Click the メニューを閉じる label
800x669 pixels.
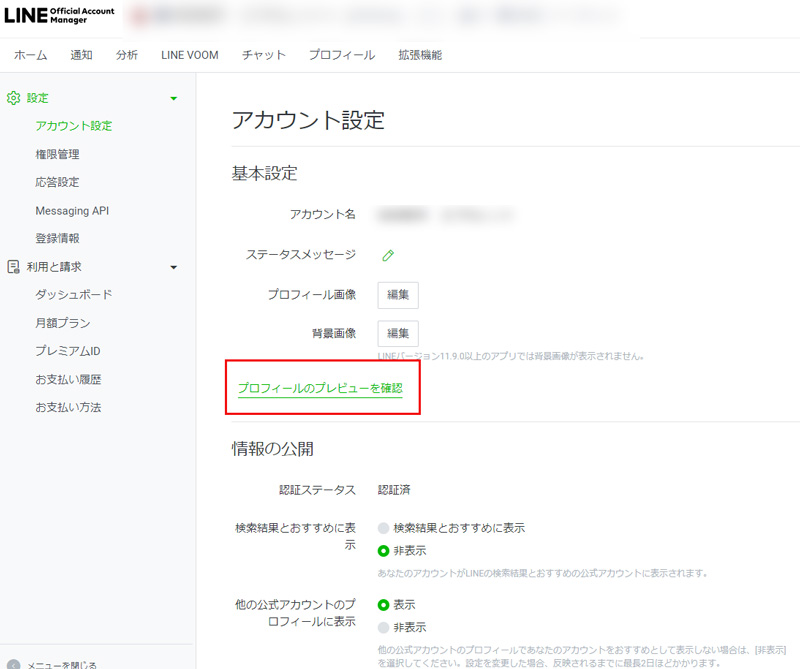(x=62, y=665)
